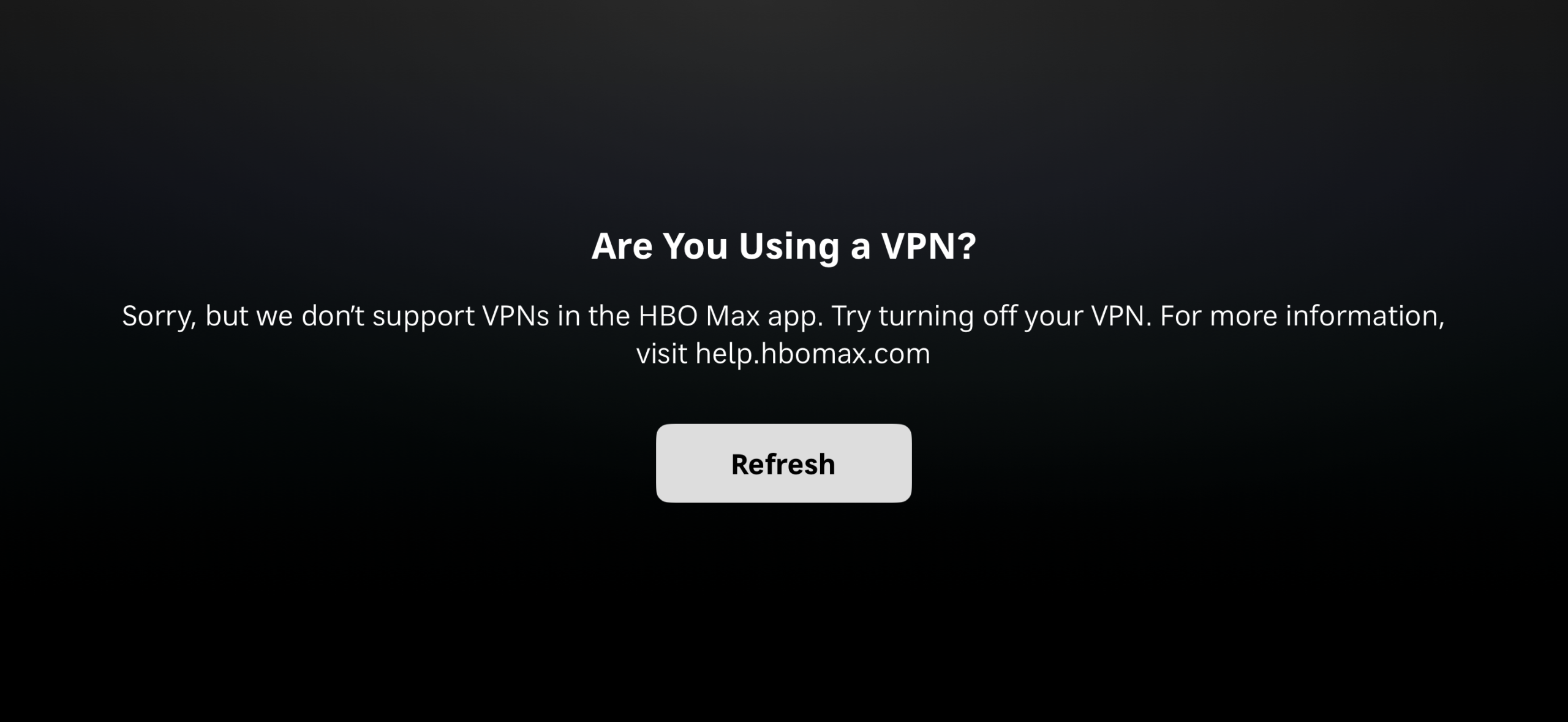This screenshot has height=722, width=1568.
Task: Click the word "but" after Sorry
Action: [226, 316]
